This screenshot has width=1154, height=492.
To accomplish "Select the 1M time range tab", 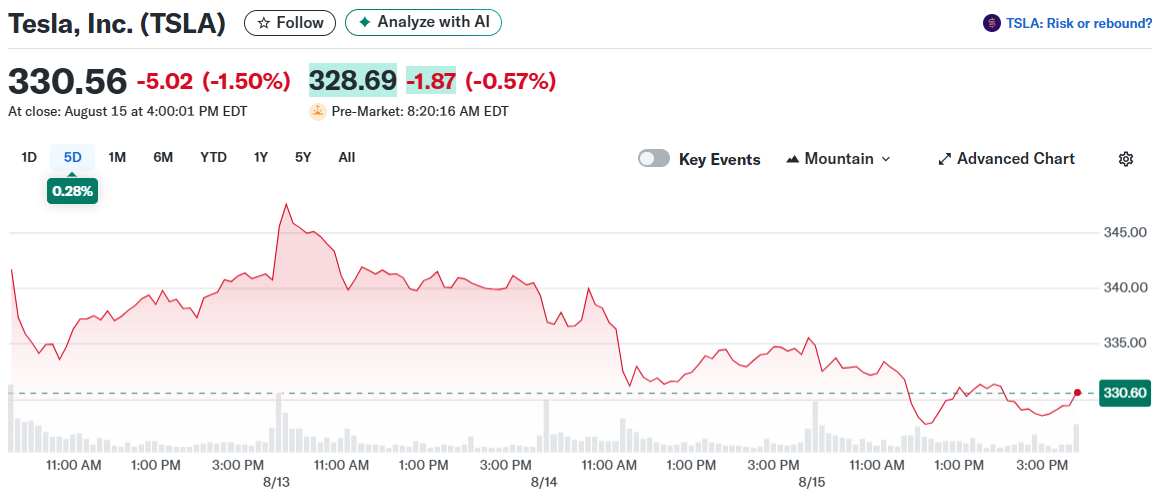I will tap(117, 157).
